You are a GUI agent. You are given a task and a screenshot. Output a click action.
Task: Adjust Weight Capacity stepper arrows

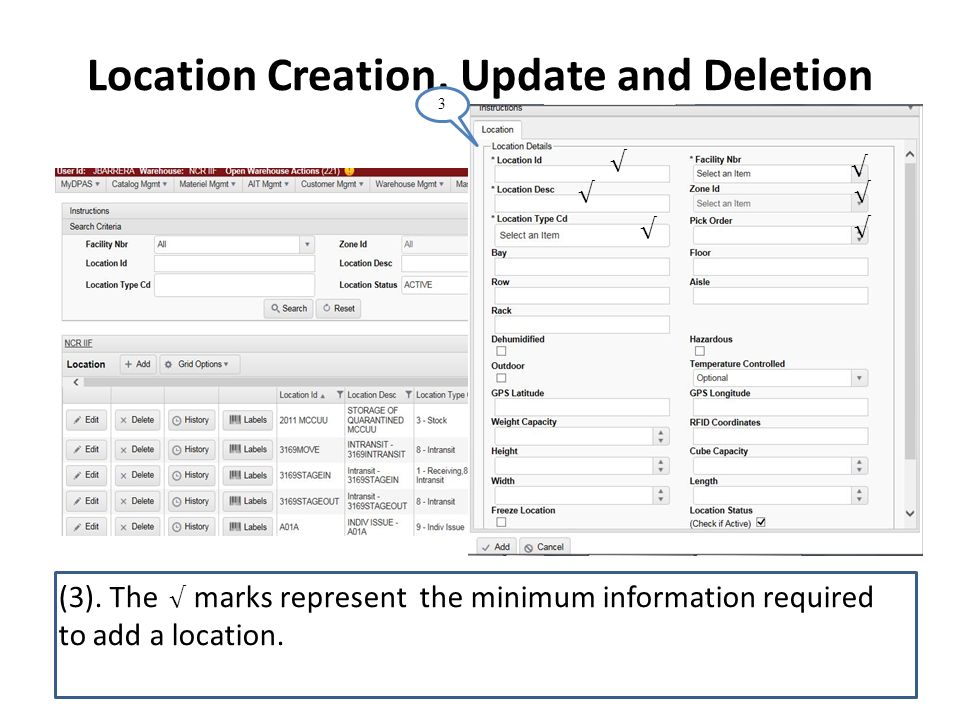[x=661, y=436]
